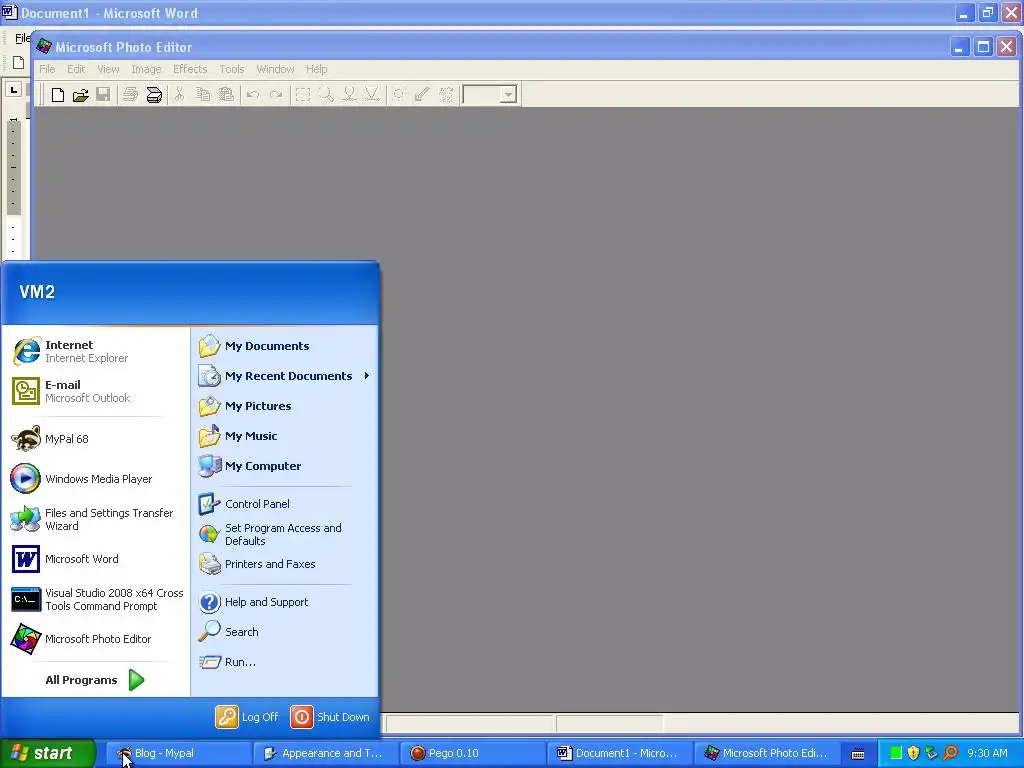This screenshot has width=1024, height=768.
Task: Click the Set Transparent Color pencil icon
Action: tap(422, 95)
